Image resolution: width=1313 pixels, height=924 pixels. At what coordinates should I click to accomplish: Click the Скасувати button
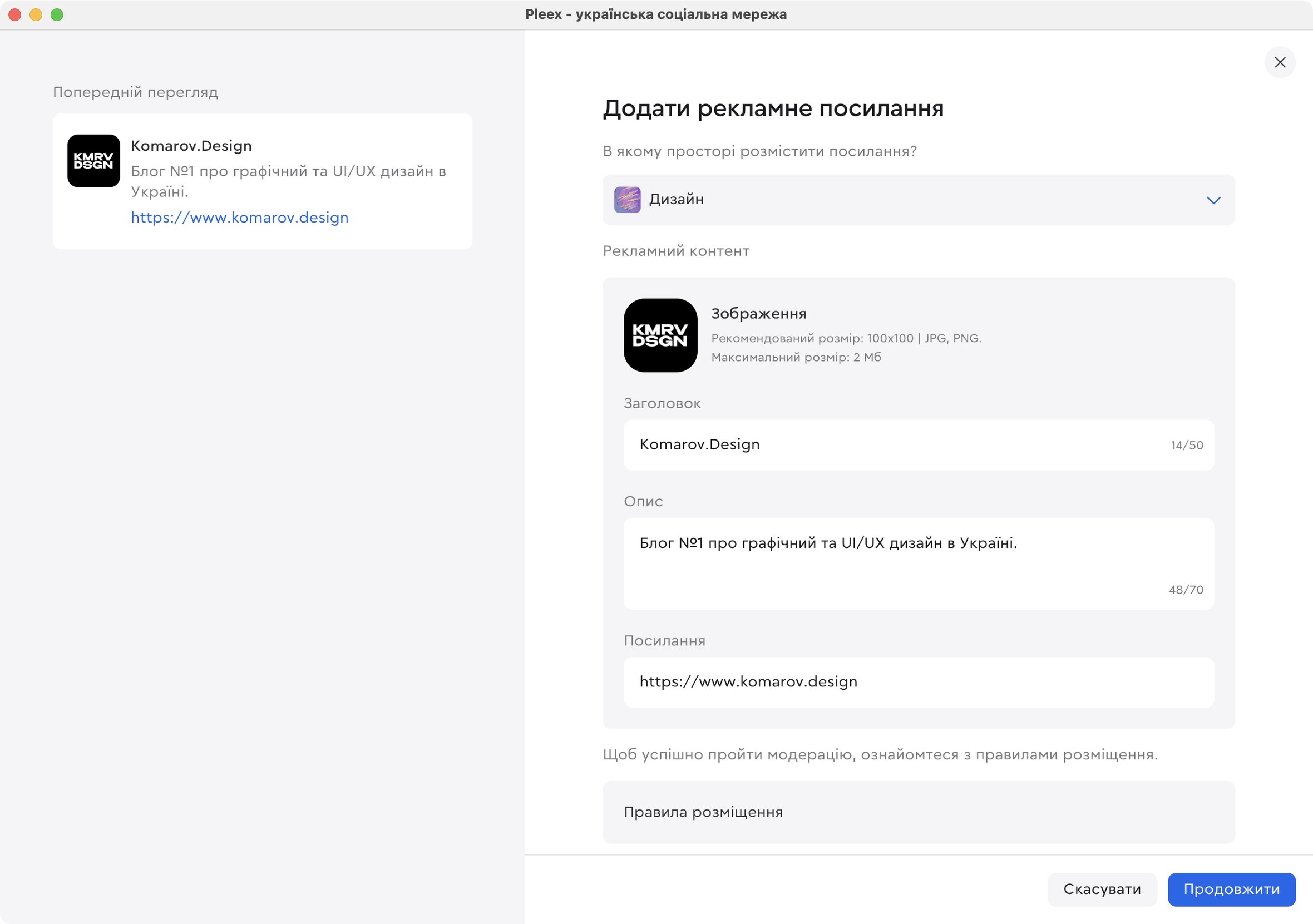coord(1102,889)
